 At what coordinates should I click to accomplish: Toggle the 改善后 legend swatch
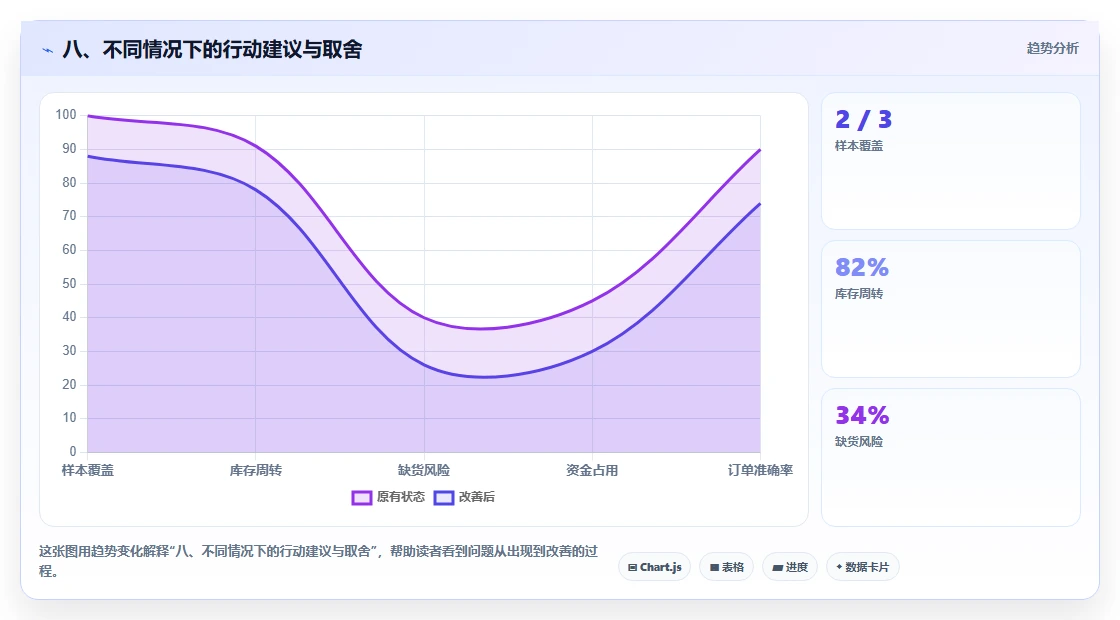tap(444, 497)
